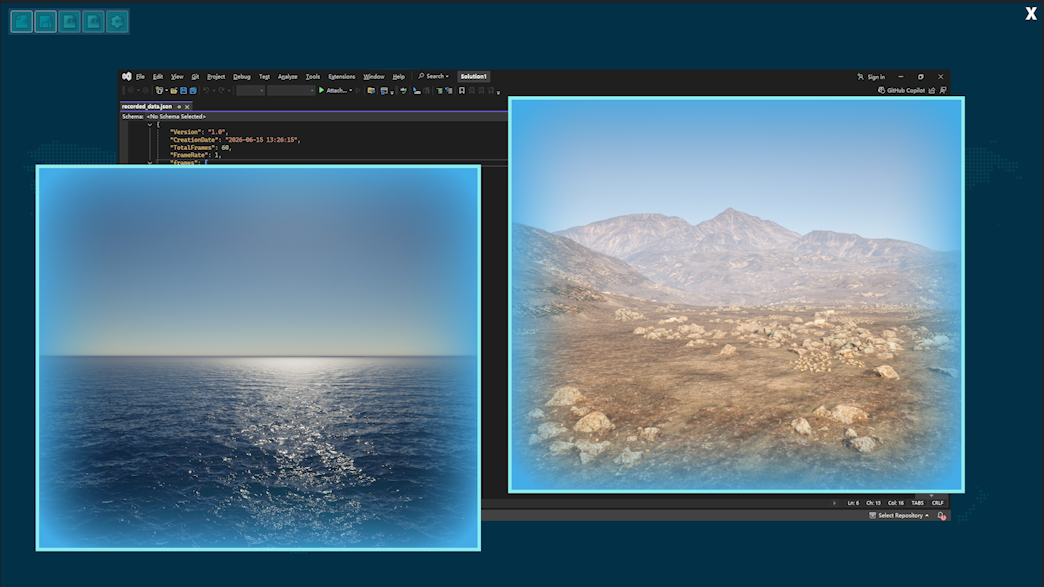
Task: Open the Tools menu
Action: (313, 77)
